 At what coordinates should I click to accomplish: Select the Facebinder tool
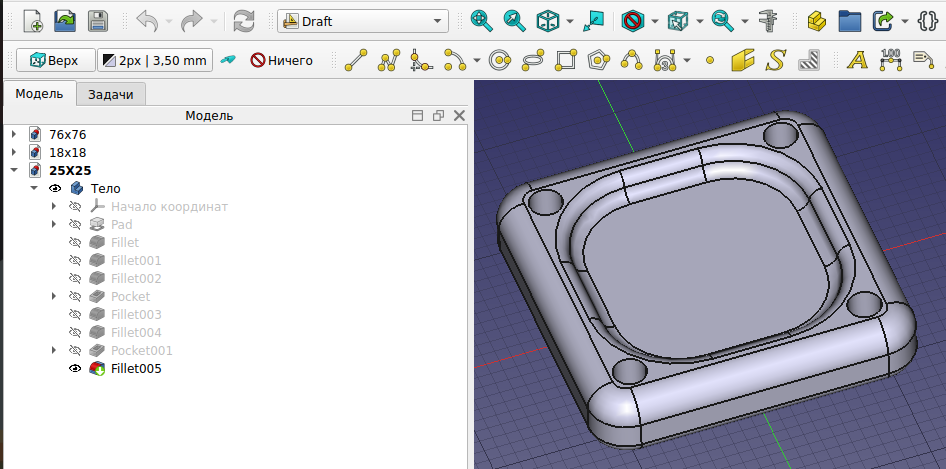coord(743,60)
